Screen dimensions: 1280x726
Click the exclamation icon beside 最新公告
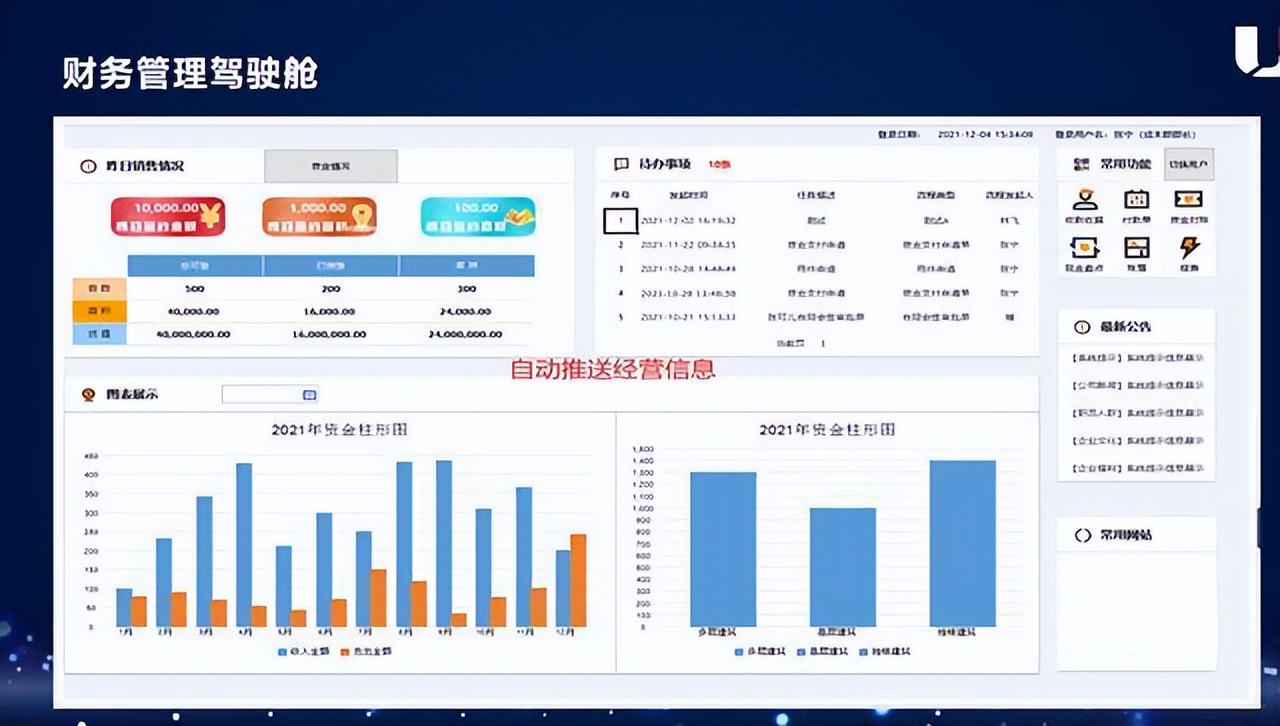(1081, 326)
